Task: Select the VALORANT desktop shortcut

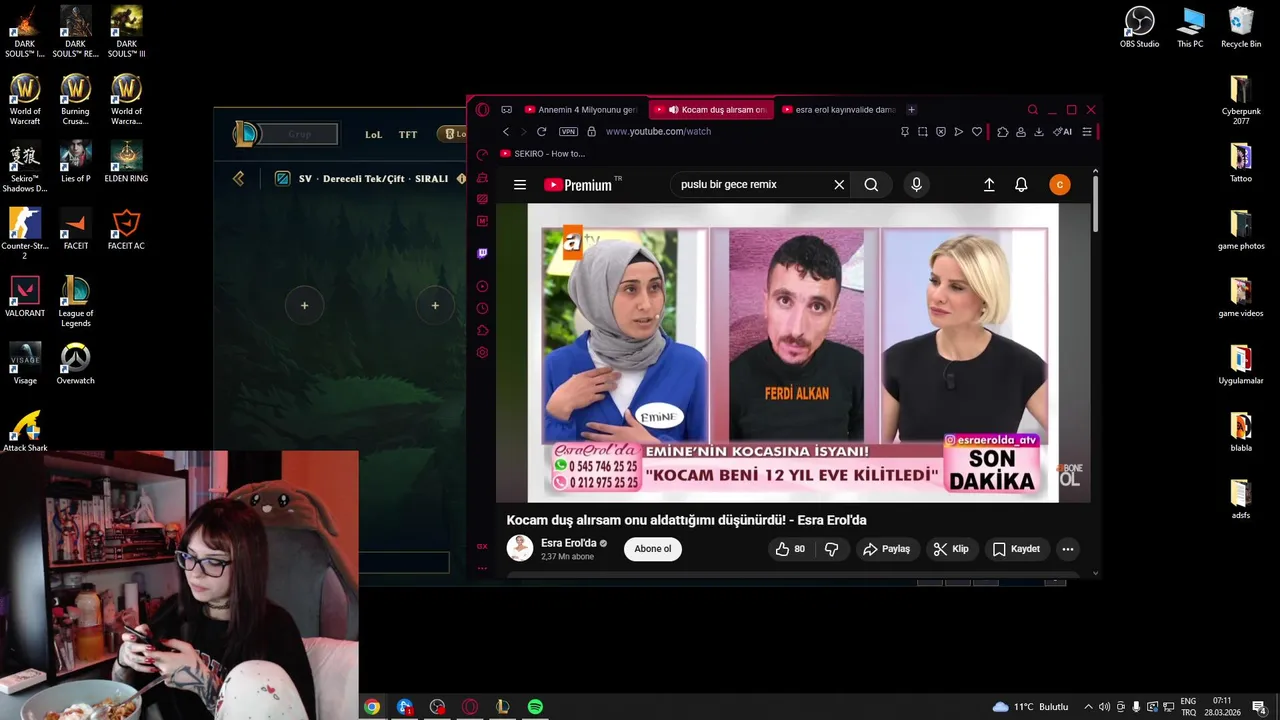Action: click(25, 296)
